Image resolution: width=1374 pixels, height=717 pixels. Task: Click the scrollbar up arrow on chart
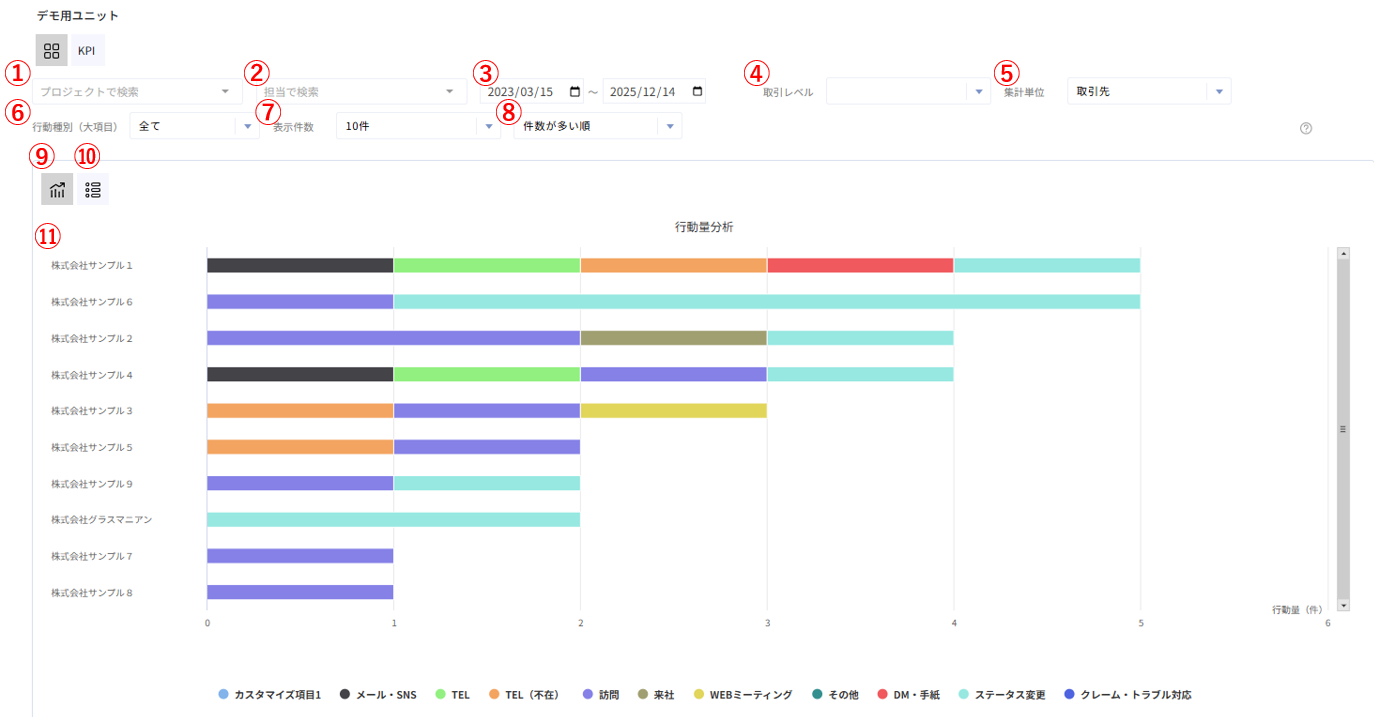(x=1343, y=254)
